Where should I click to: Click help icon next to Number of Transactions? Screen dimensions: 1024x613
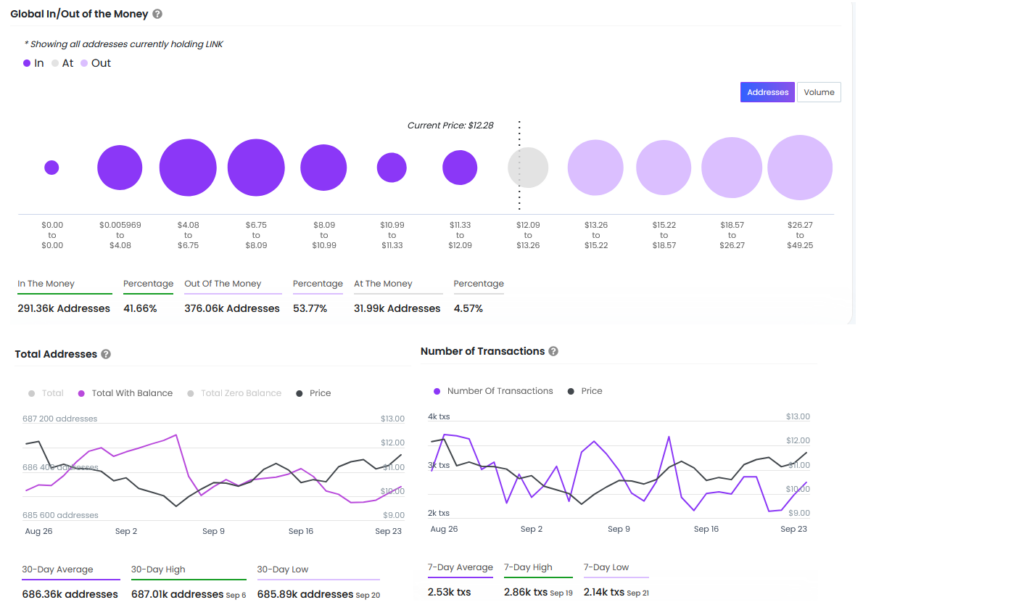point(553,351)
